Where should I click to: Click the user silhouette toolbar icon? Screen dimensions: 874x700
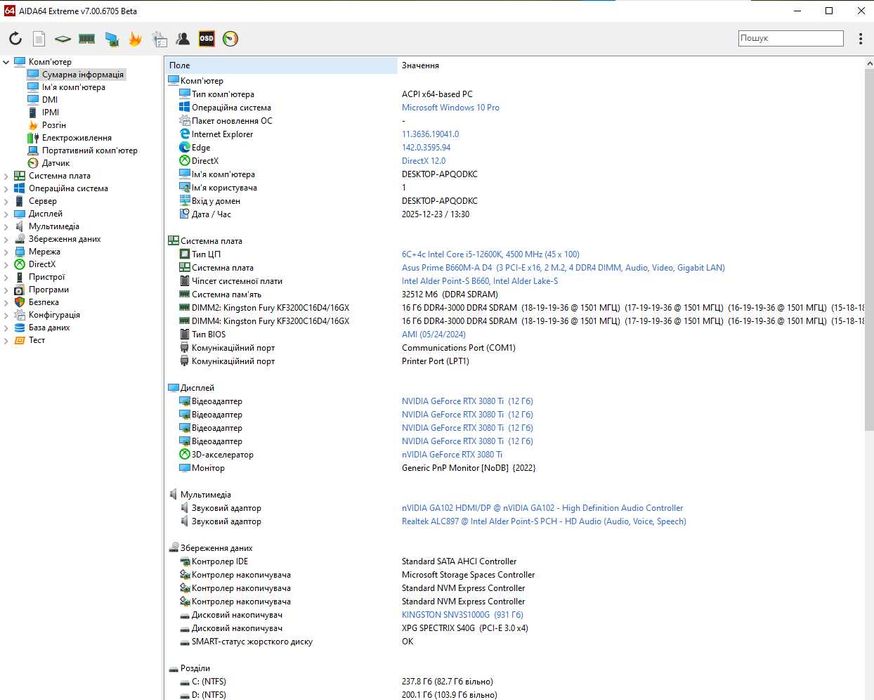[x=182, y=39]
